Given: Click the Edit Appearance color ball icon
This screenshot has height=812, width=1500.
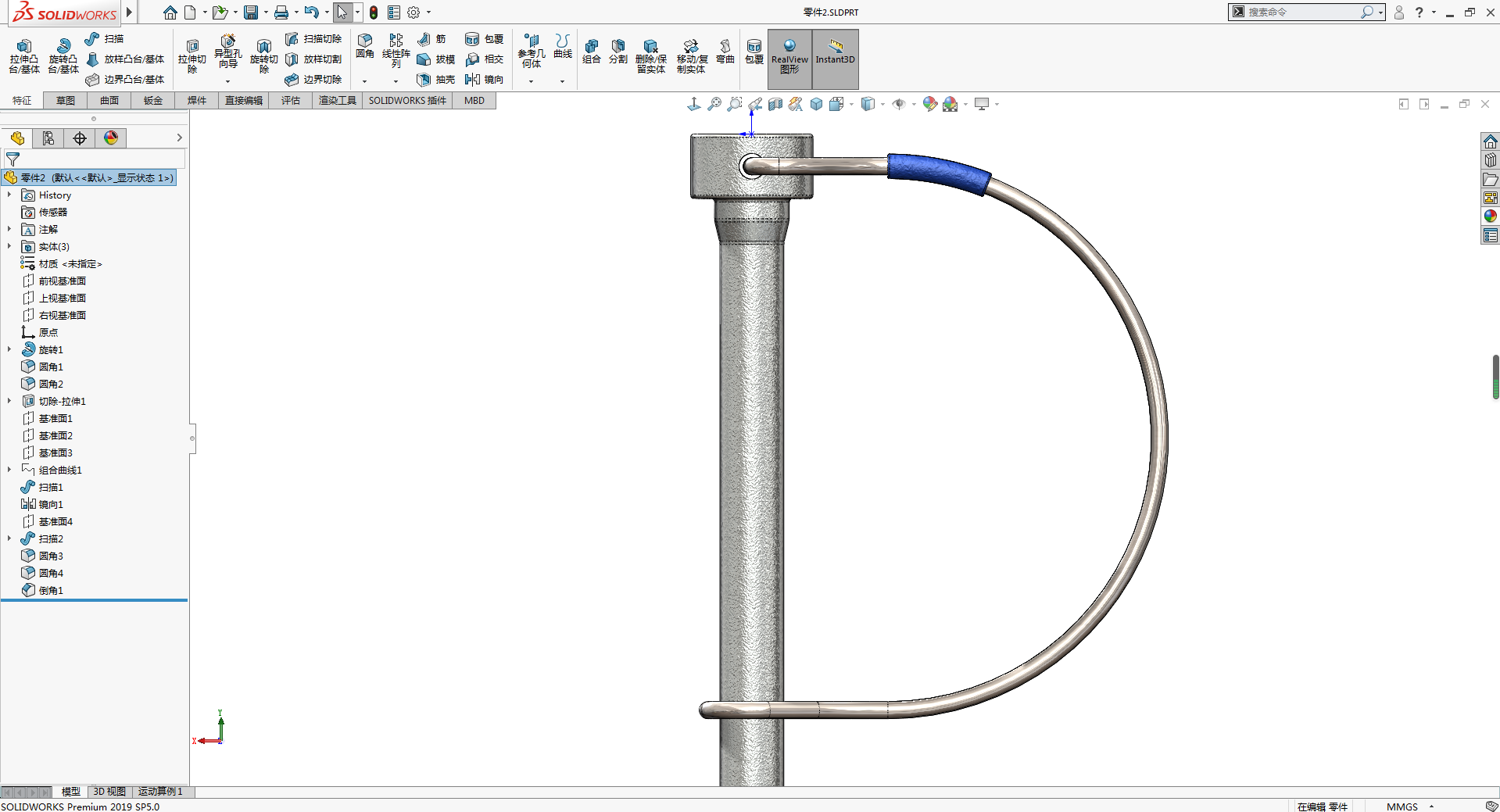Looking at the screenshot, I should click(x=929, y=104).
